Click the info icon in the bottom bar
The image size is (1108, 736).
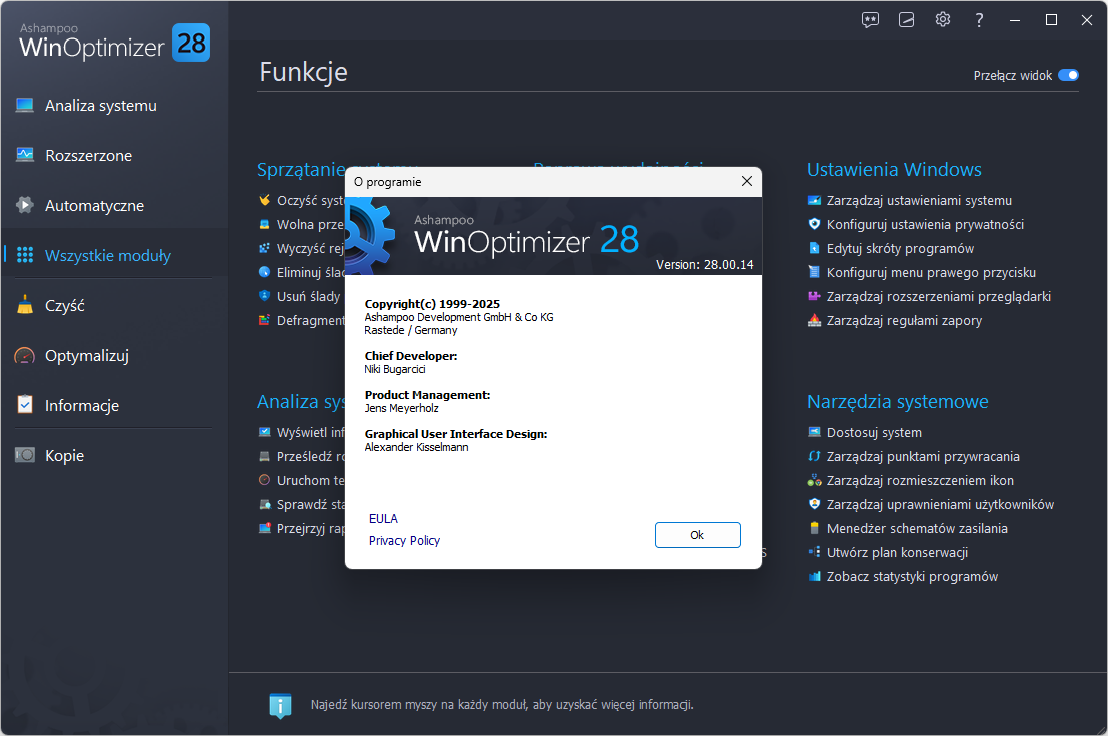tap(281, 705)
